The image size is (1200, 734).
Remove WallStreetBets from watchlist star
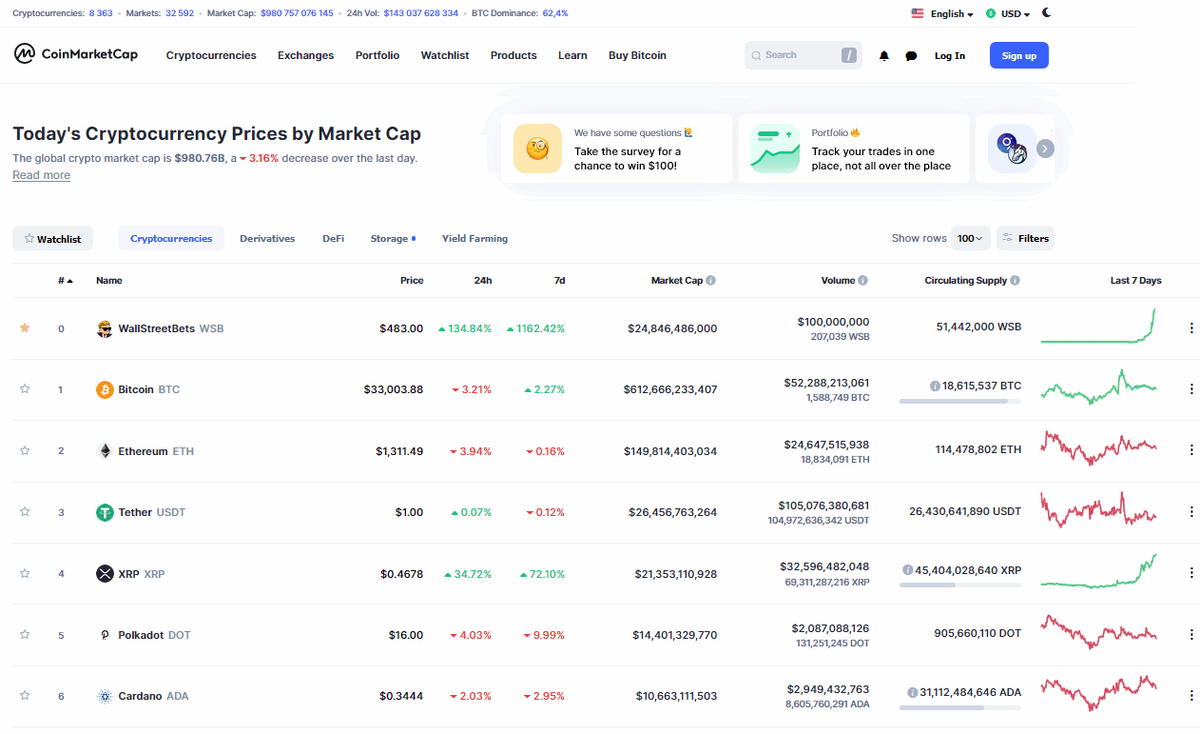click(x=25, y=327)
